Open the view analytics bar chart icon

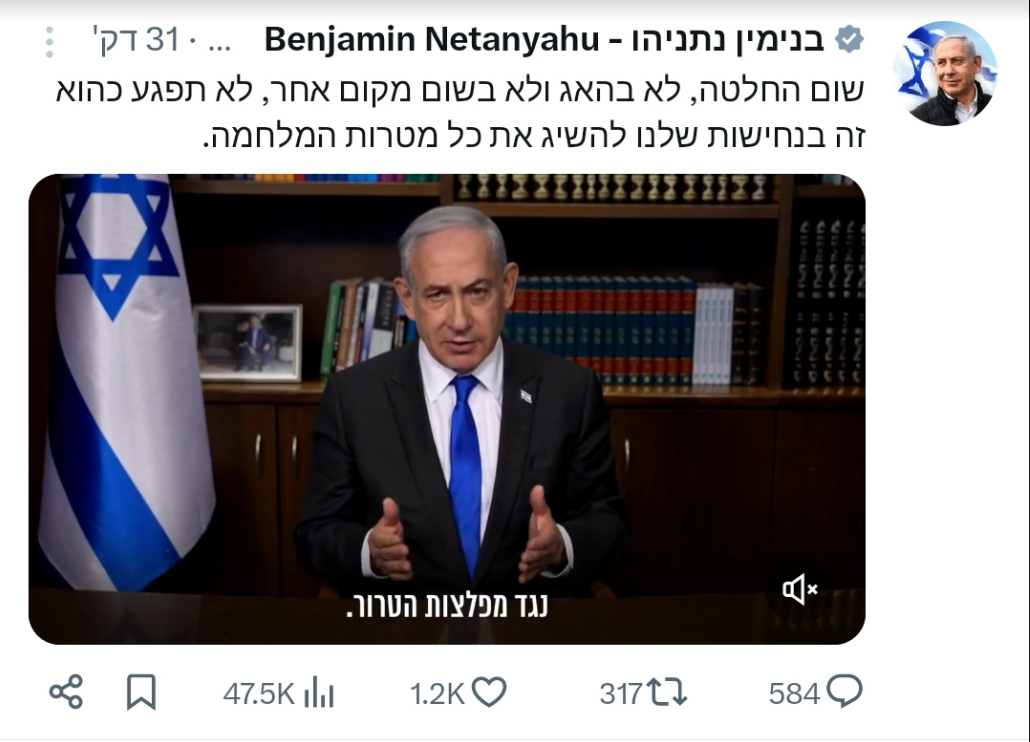point(319,693)
